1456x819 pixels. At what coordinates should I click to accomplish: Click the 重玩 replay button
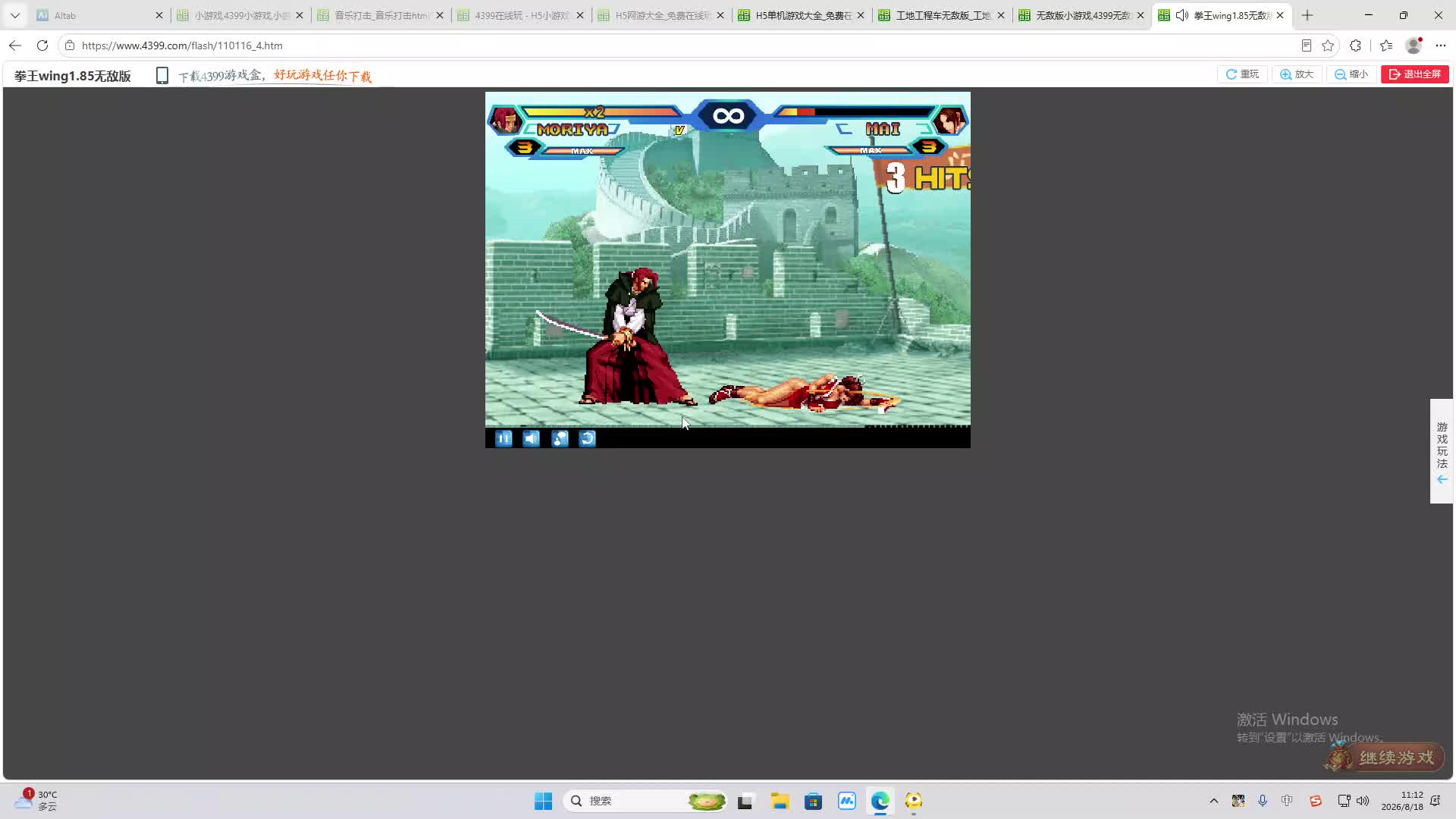(x=1242, y=74)
